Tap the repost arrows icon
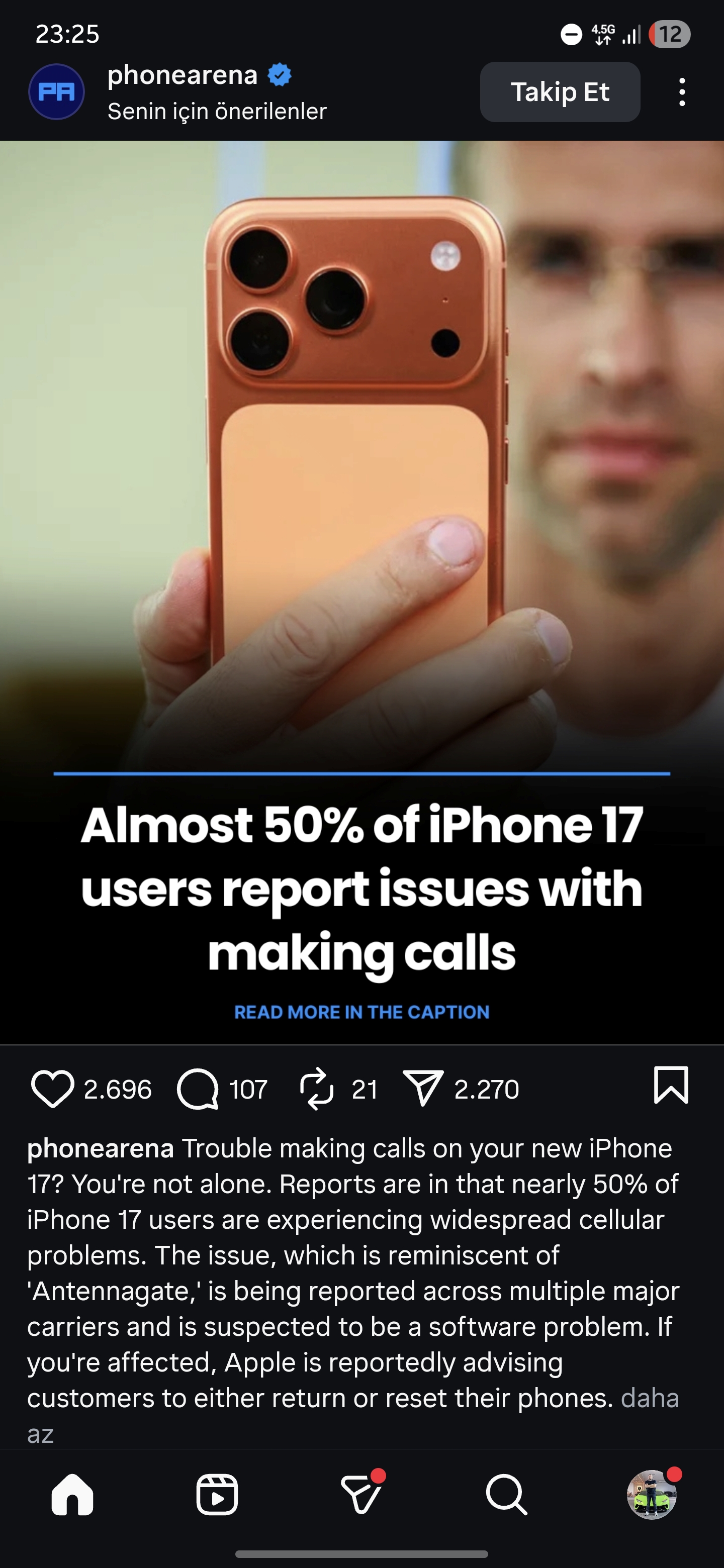Image resolution: width=724 pixels, height=1568 pixels. click(317, 1089)
